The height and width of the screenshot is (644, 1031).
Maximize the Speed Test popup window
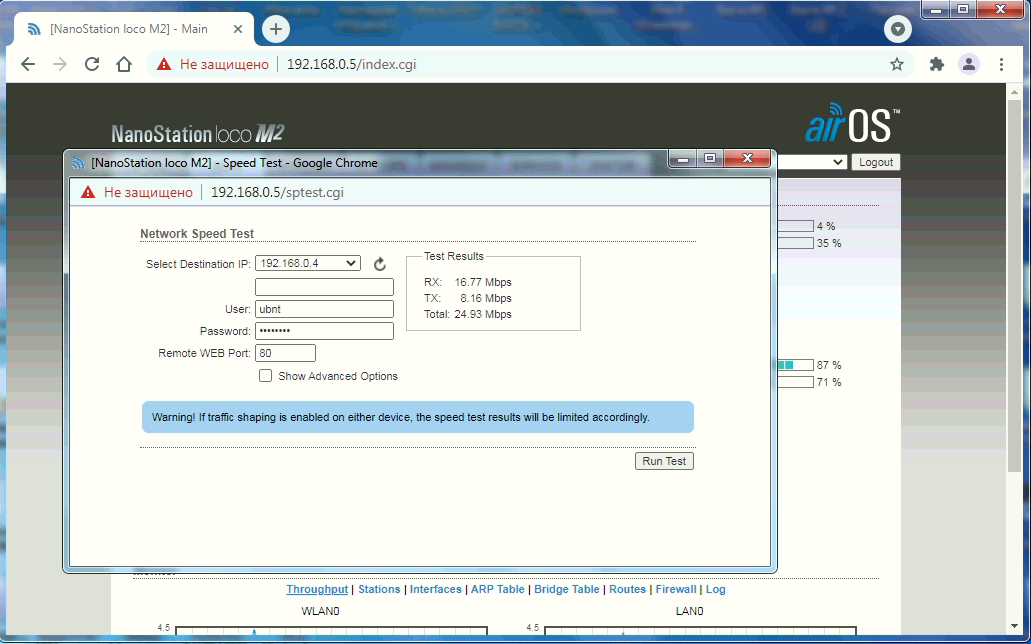(709, 158)
